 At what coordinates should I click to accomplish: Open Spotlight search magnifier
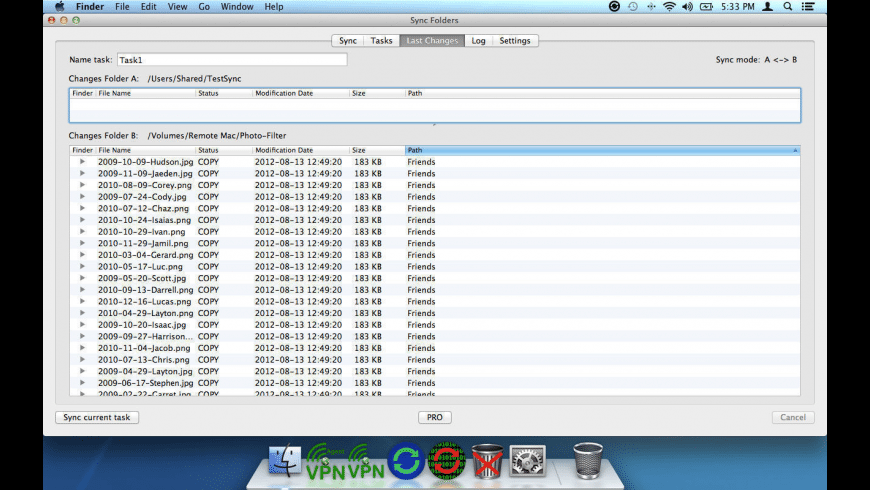point(787,7)
